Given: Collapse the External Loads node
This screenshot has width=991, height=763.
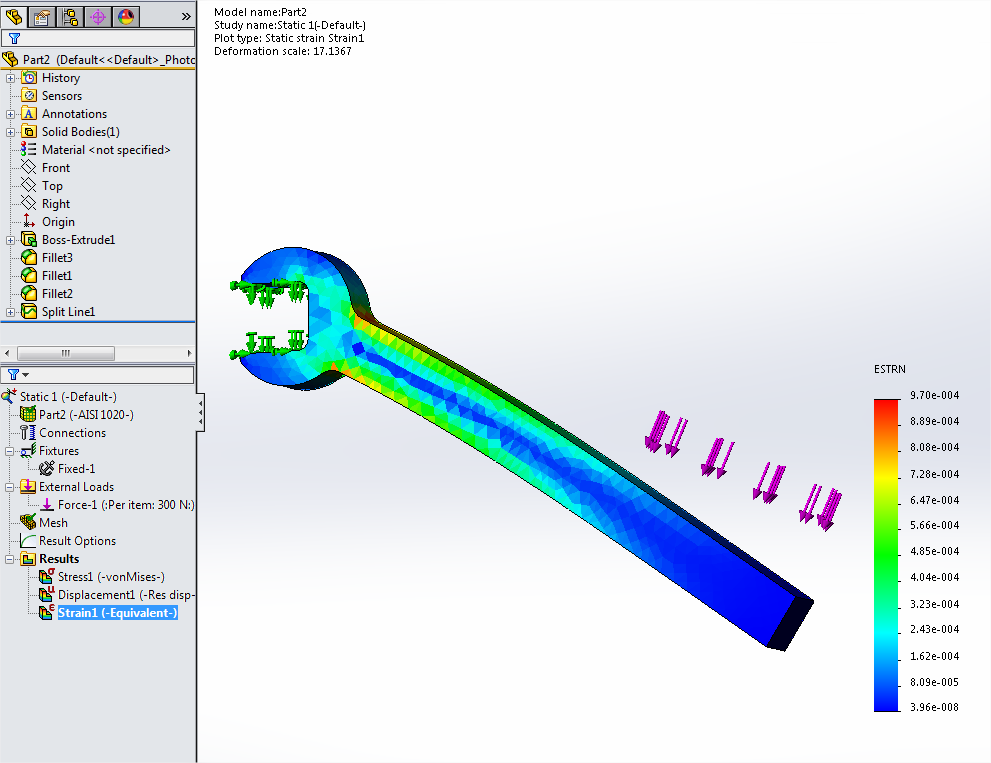Looking at the screenshot, I should [x=11, y=487].
